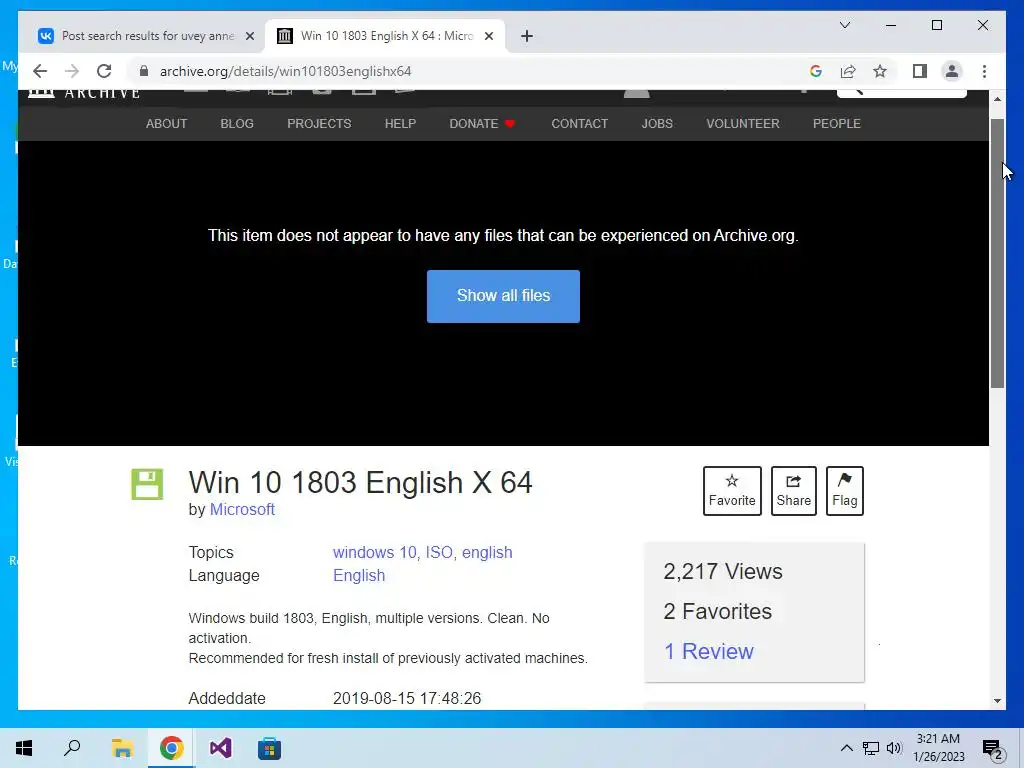Image resolution: width=1024 pixels, height=768 pixels.
Task: Share this archive item
Action: pos(793,490)
